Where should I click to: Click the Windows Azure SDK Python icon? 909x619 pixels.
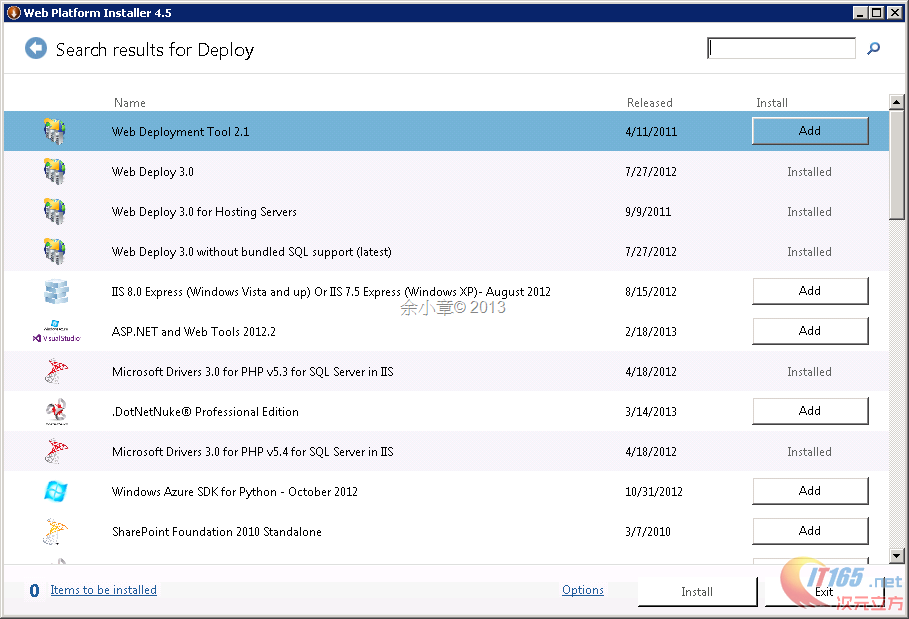[56, 491]
